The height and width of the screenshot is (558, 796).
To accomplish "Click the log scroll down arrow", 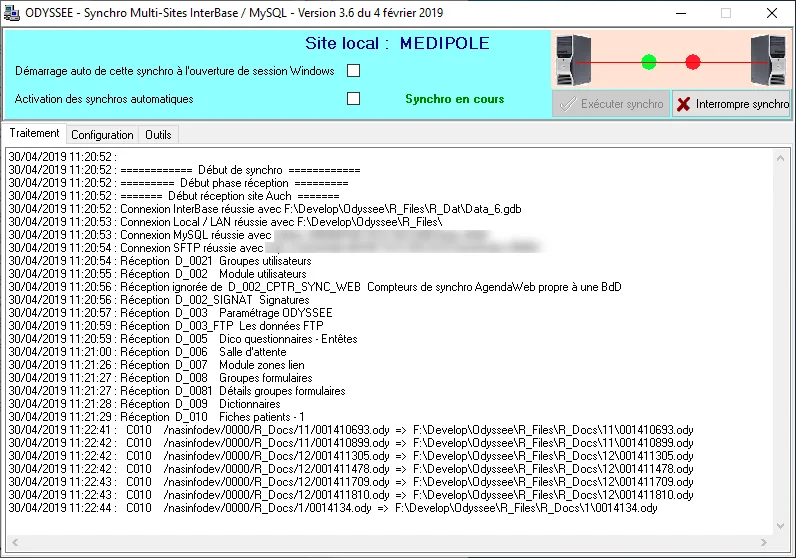I will pos(780,526).
